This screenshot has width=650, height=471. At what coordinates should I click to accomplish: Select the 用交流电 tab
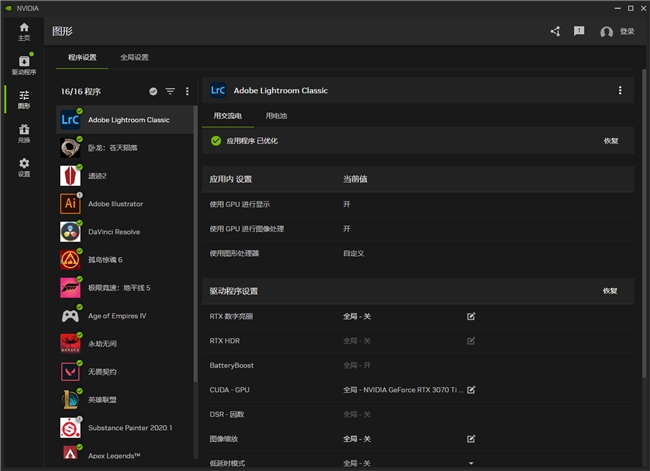point(228,116)
